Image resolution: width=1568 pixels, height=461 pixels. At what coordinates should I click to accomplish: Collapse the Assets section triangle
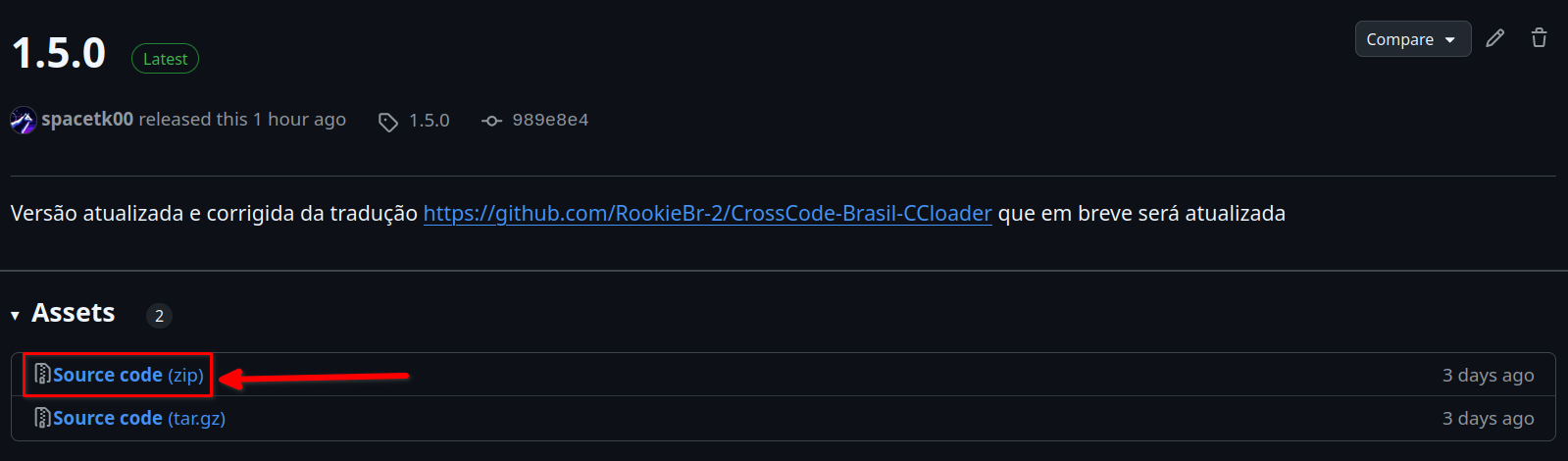15,315
